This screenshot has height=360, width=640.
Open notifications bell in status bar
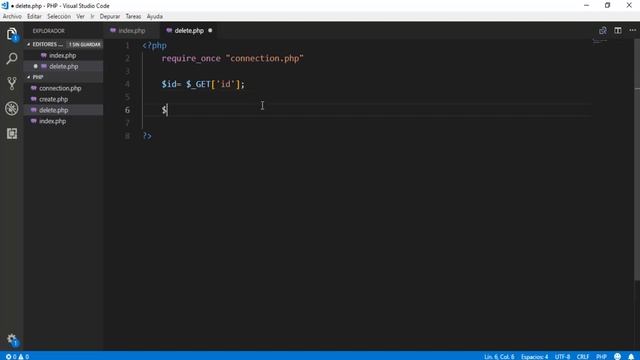(x=631, y=357)
